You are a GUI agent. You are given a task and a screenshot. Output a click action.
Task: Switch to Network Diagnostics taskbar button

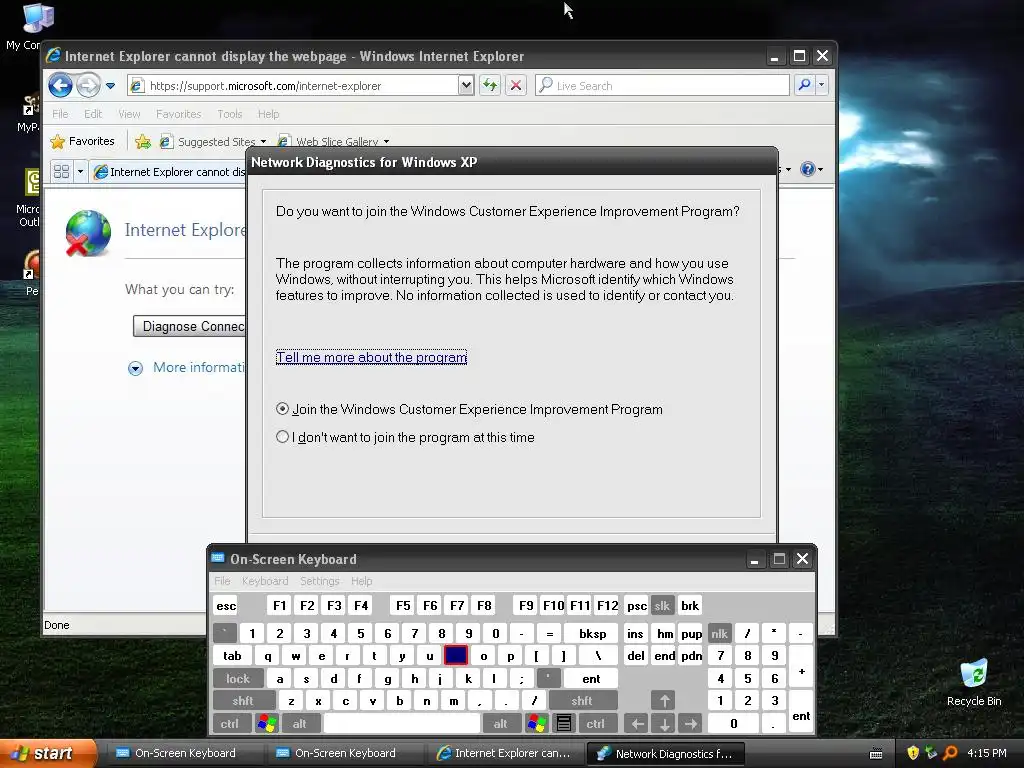coord(666,754)
